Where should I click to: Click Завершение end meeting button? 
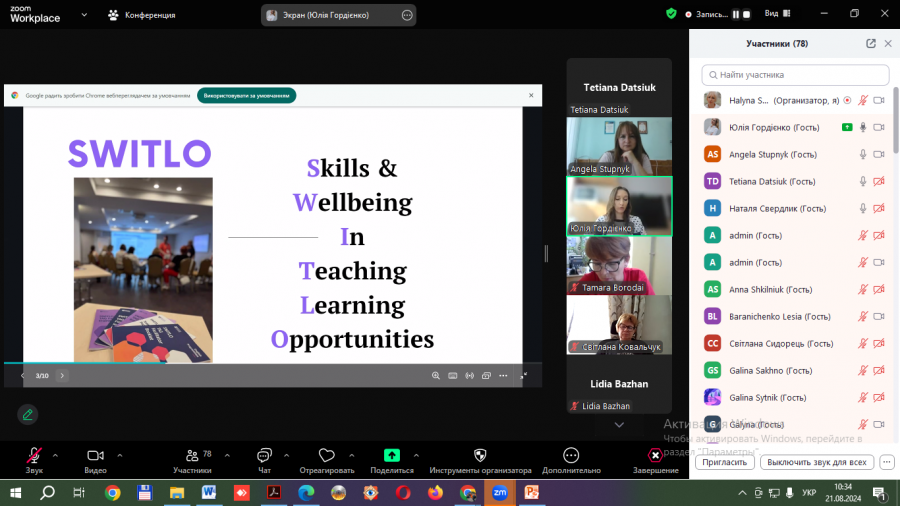tap(655, 461)
